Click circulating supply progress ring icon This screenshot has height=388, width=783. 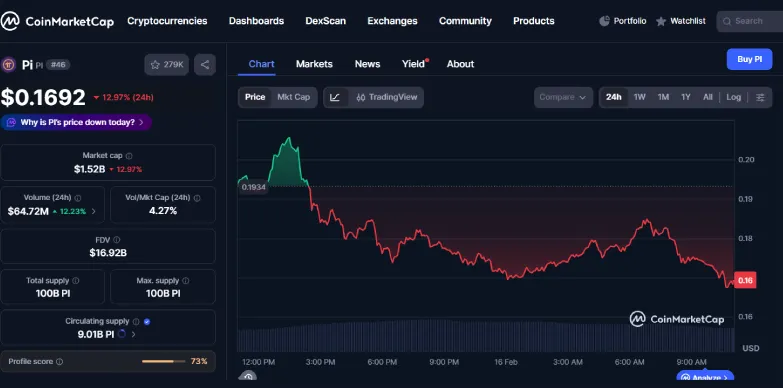[x=122, y=334]
